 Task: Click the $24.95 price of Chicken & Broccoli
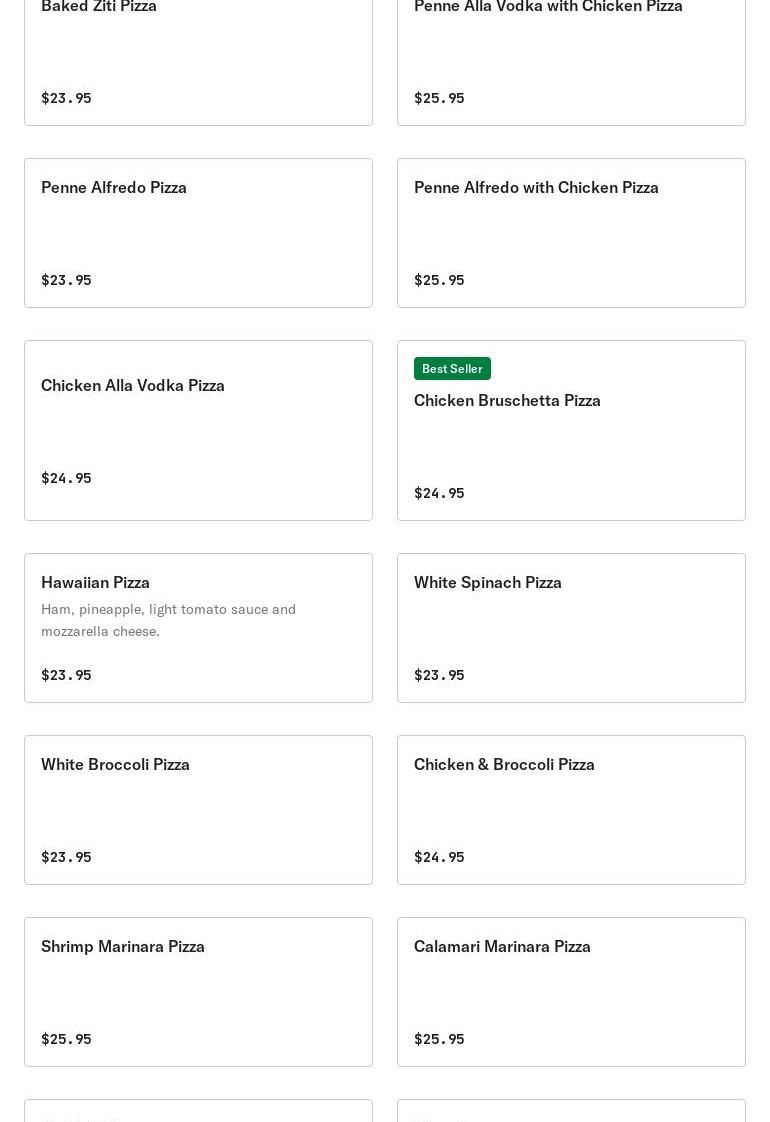tap(439, 857)
